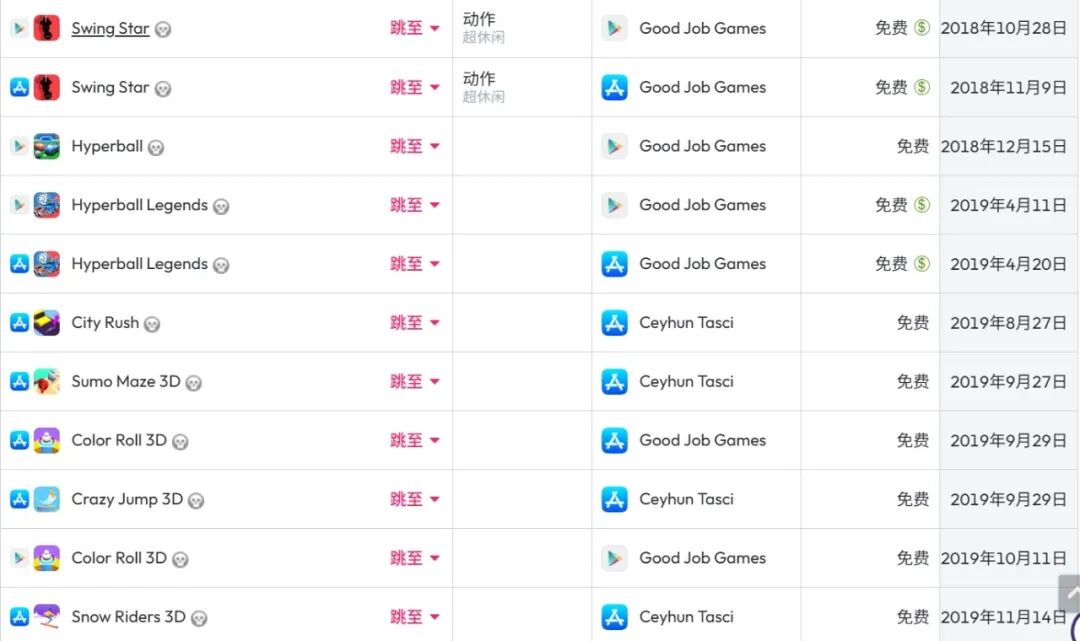Click the skull badge next to Hyperball
1080x641 pixels.
[x=156, y=148]
